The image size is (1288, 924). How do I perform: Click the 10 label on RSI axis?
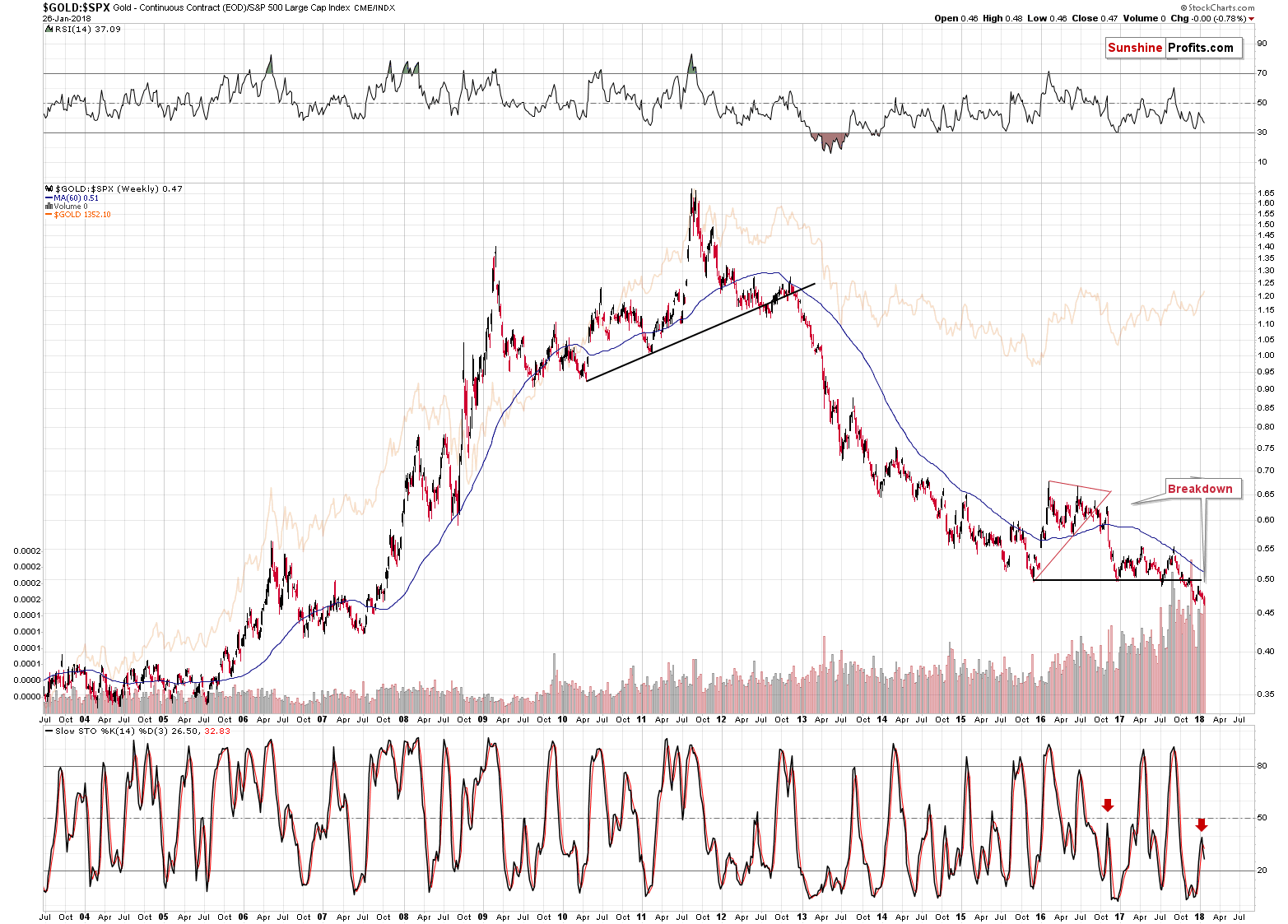point(1262,162)
